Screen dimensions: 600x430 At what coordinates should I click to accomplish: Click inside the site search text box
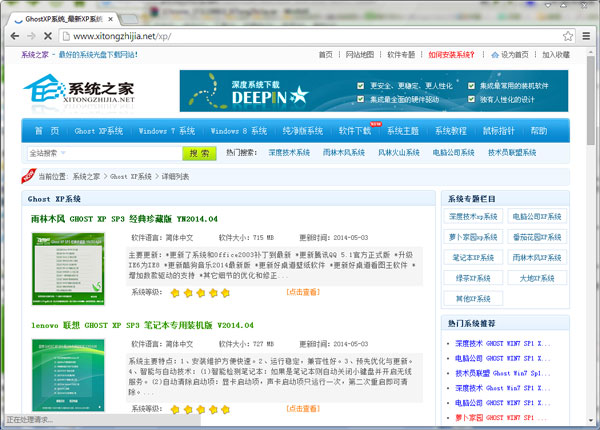pos(124,153)
